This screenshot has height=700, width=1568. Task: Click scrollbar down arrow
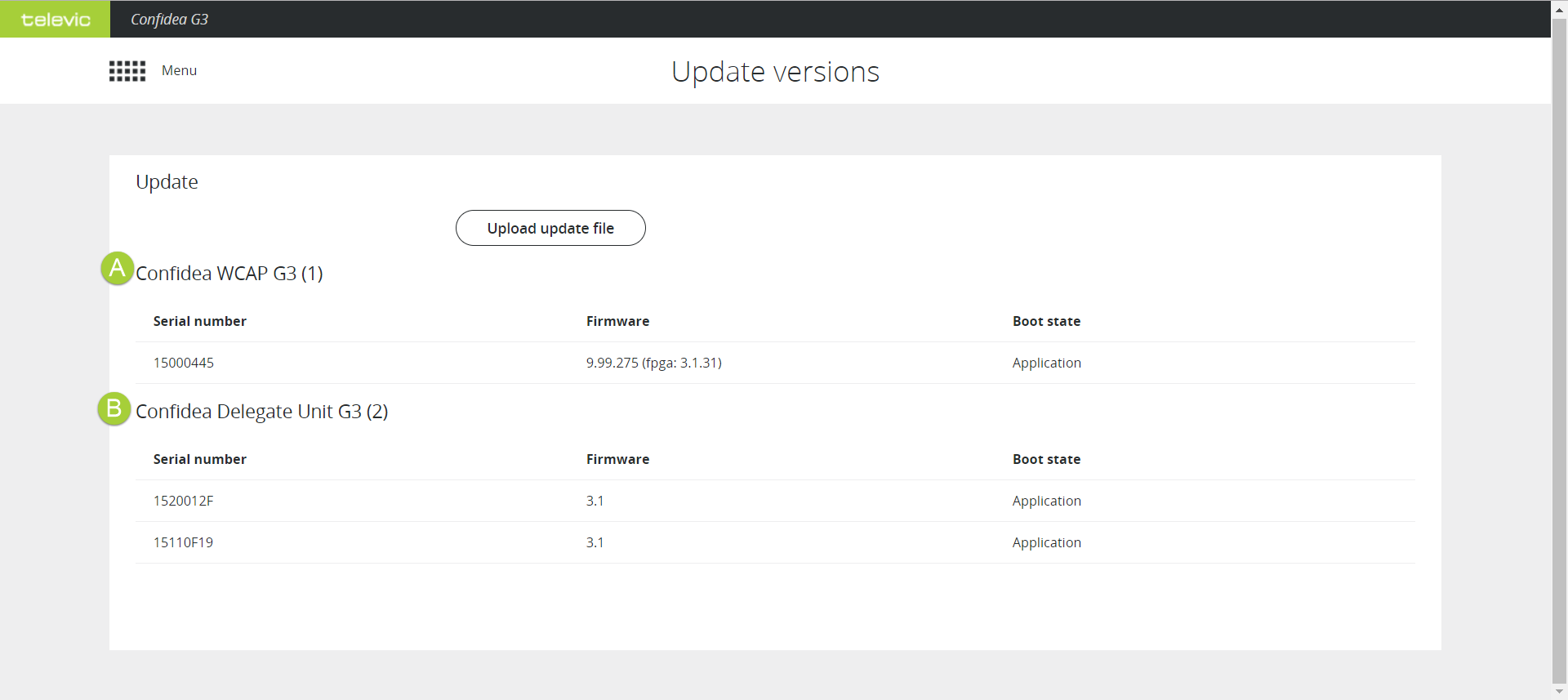click(1559, 692)
